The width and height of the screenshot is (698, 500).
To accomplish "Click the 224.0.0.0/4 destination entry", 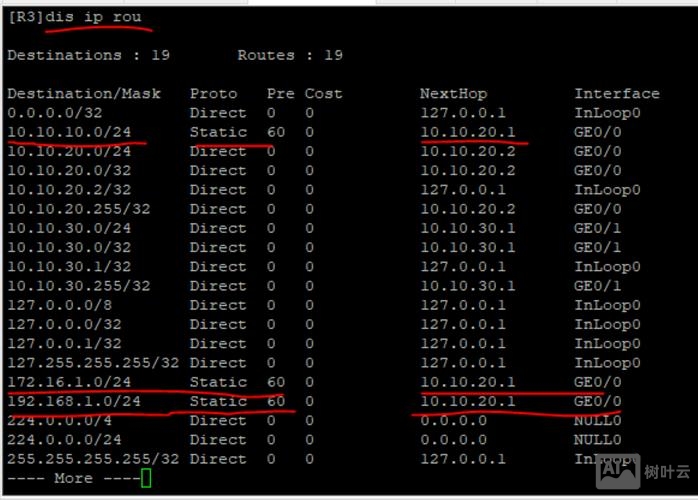I will 60,421.
